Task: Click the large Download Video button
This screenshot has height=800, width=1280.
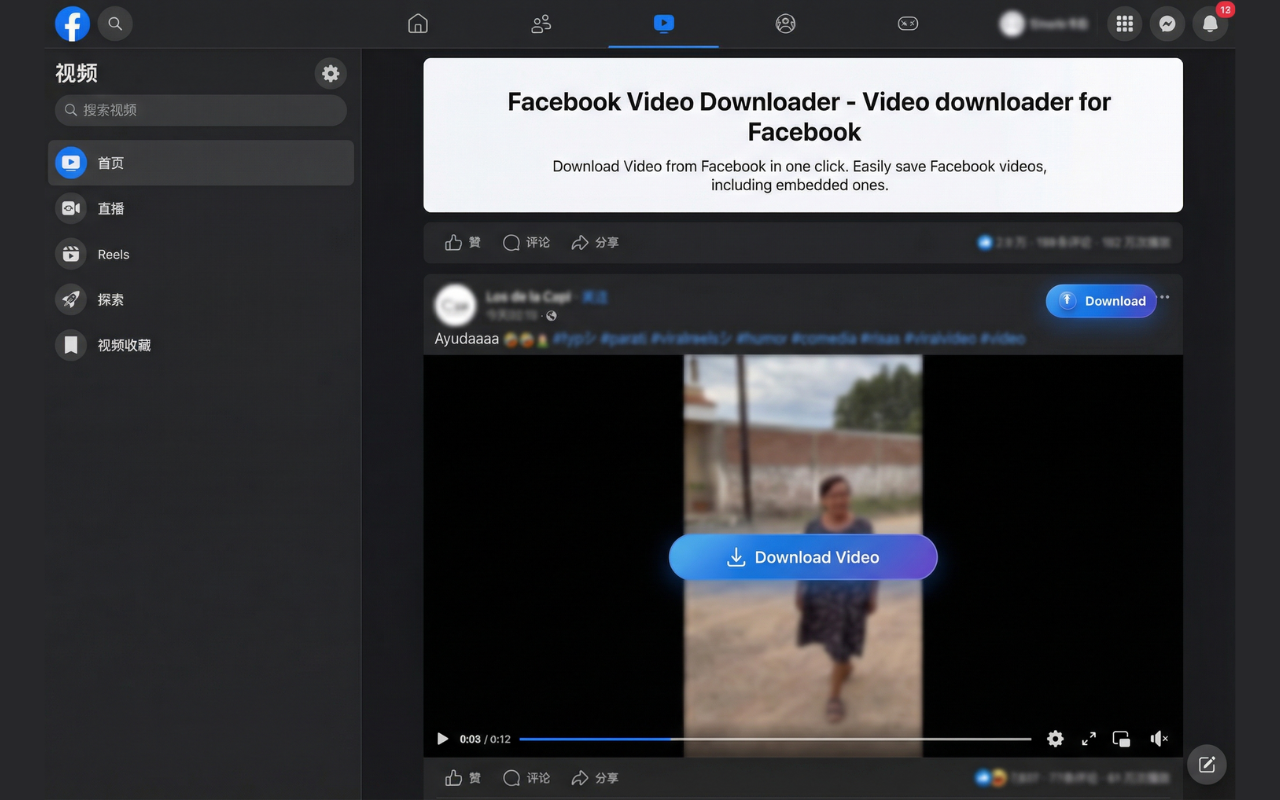Action: click(x=803, y=557)
